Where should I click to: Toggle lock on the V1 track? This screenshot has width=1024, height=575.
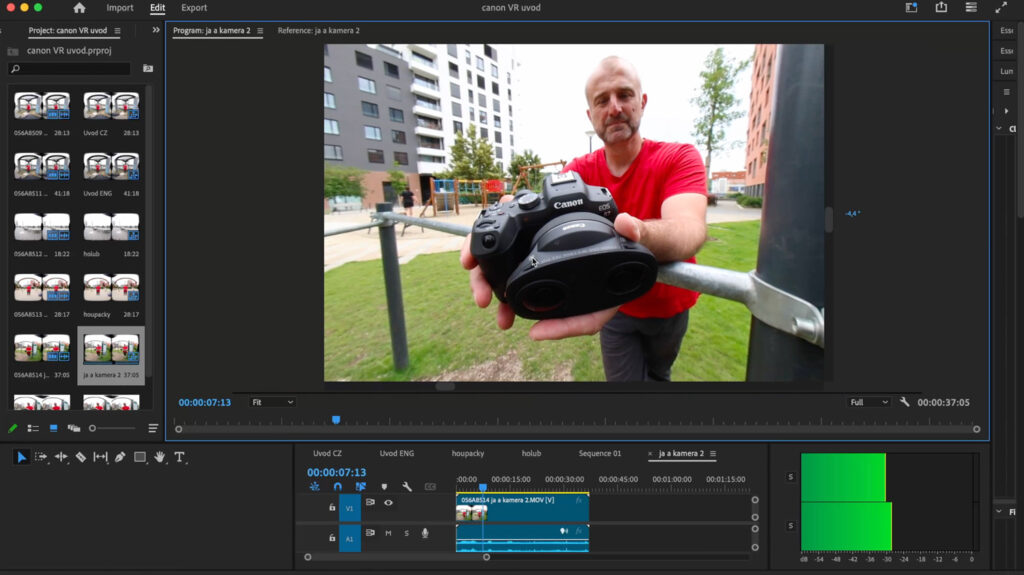coord(332,507)
